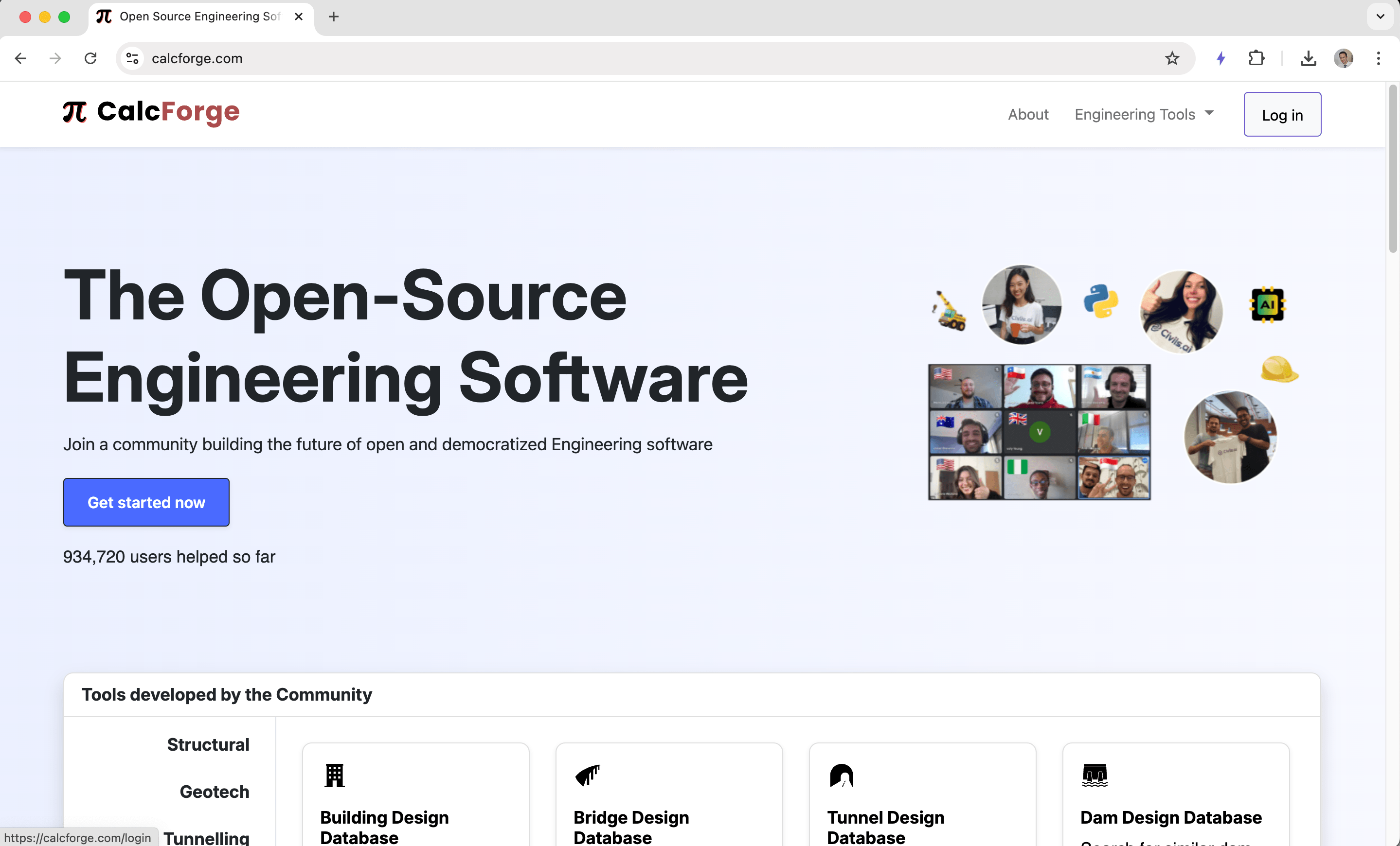Click the Log in button
Screen dimensions: 1400x846
(x=1282, y=114)
